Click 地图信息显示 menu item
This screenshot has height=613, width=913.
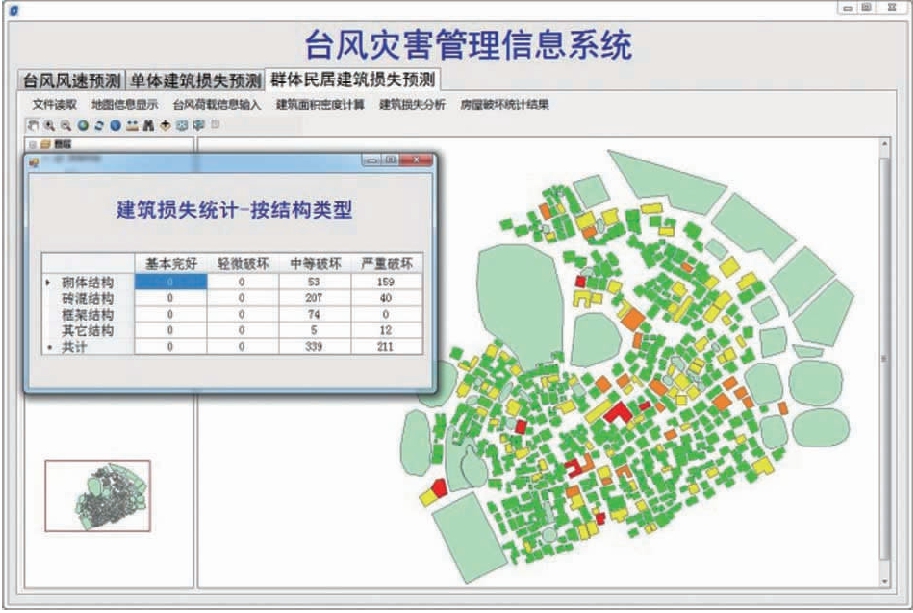pos(124,104)
